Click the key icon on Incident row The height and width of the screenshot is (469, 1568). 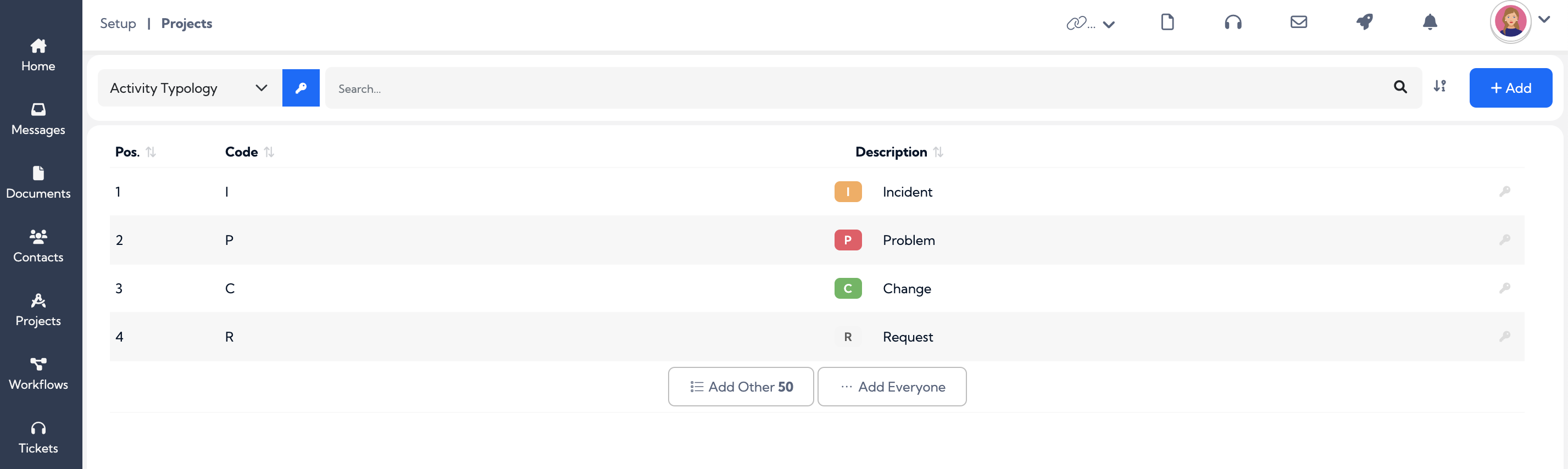(x=1504, y=192)
